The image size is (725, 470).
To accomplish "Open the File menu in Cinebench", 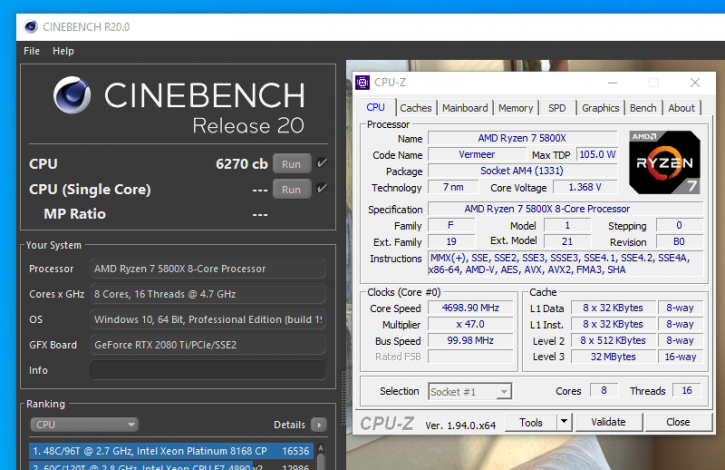I will [x=32, y=51].
